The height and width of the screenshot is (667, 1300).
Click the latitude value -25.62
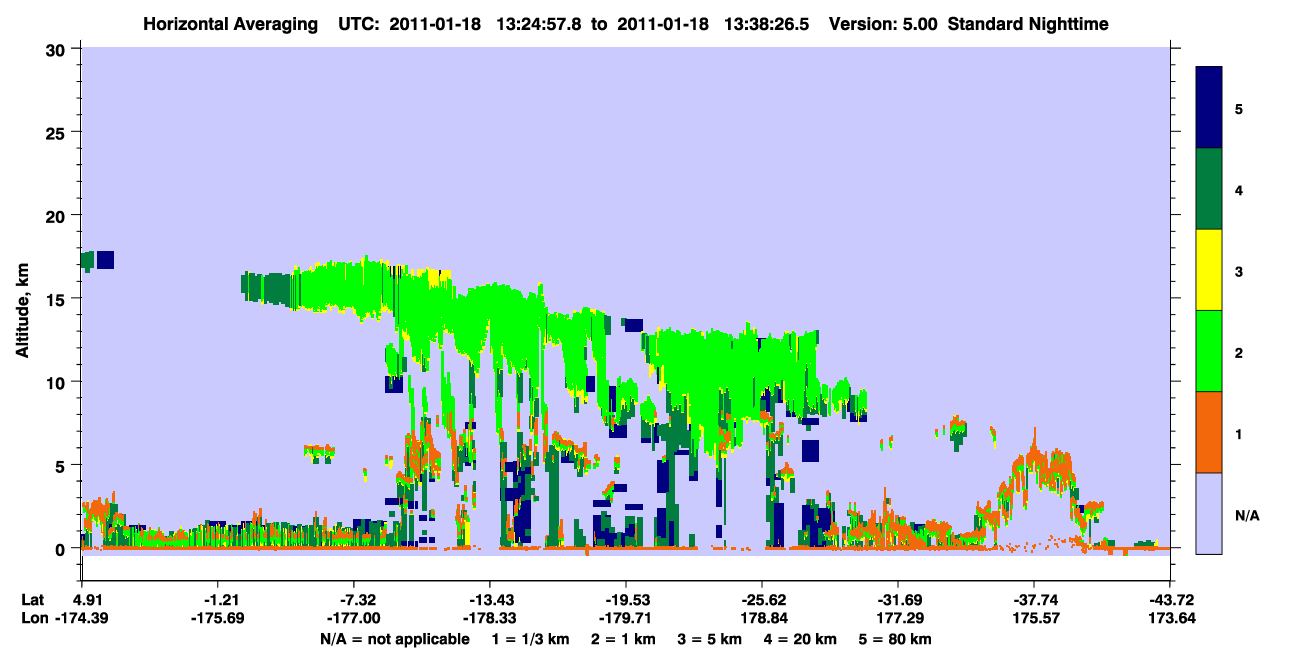[761, 600]
